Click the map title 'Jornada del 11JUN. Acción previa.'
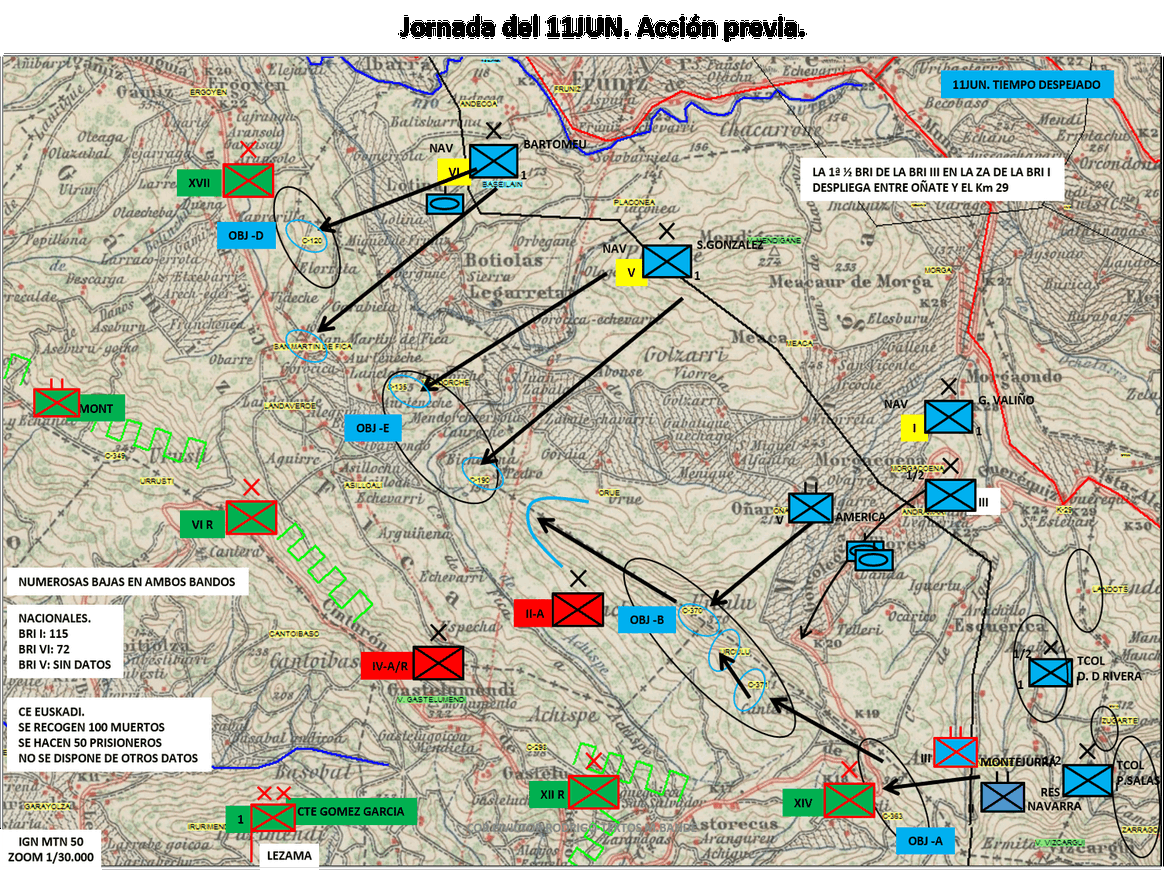1172x873 pixels. coord(602,27)
